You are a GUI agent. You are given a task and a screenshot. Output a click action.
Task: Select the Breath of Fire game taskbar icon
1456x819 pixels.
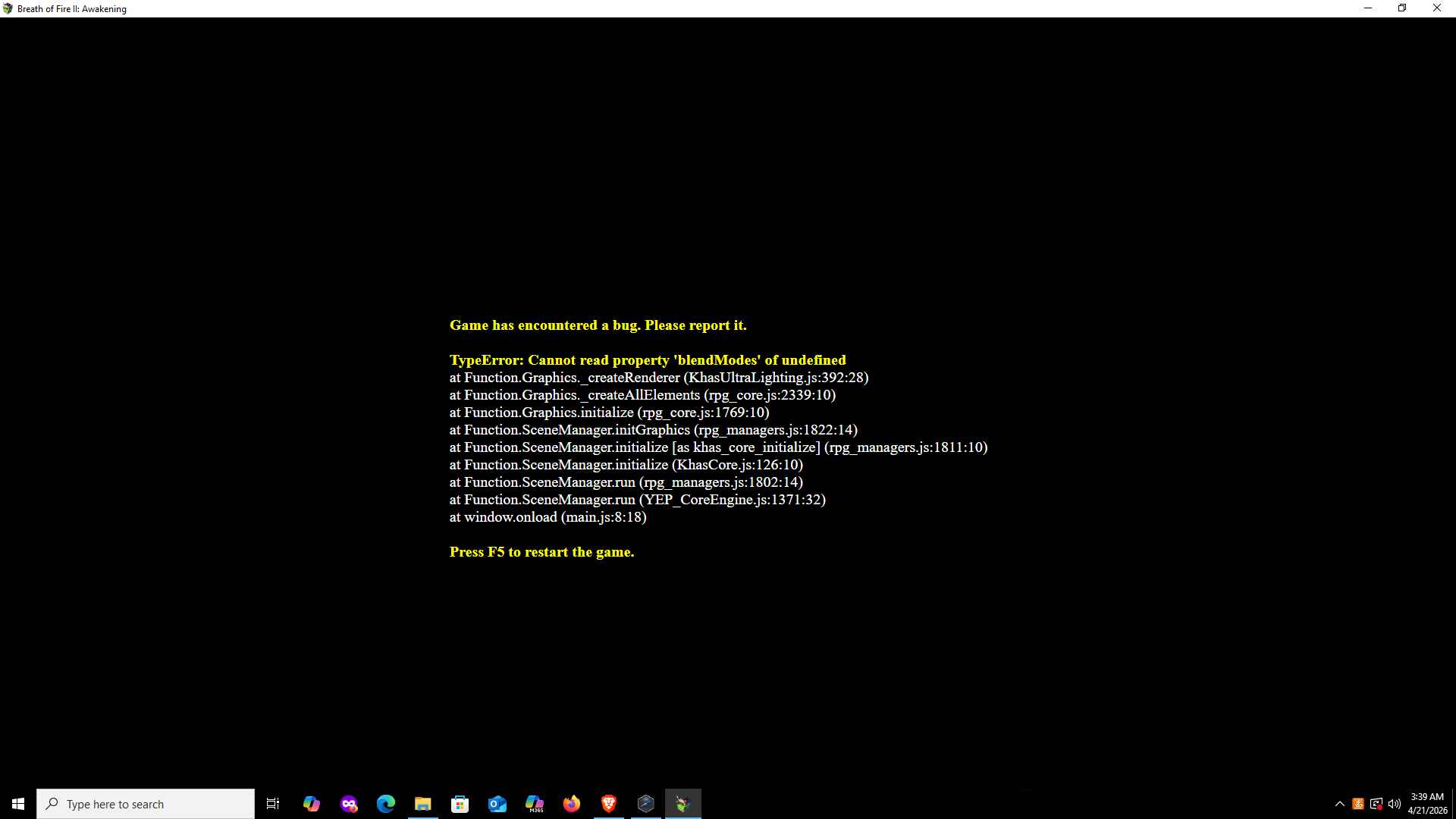click(x=683, y=804)
